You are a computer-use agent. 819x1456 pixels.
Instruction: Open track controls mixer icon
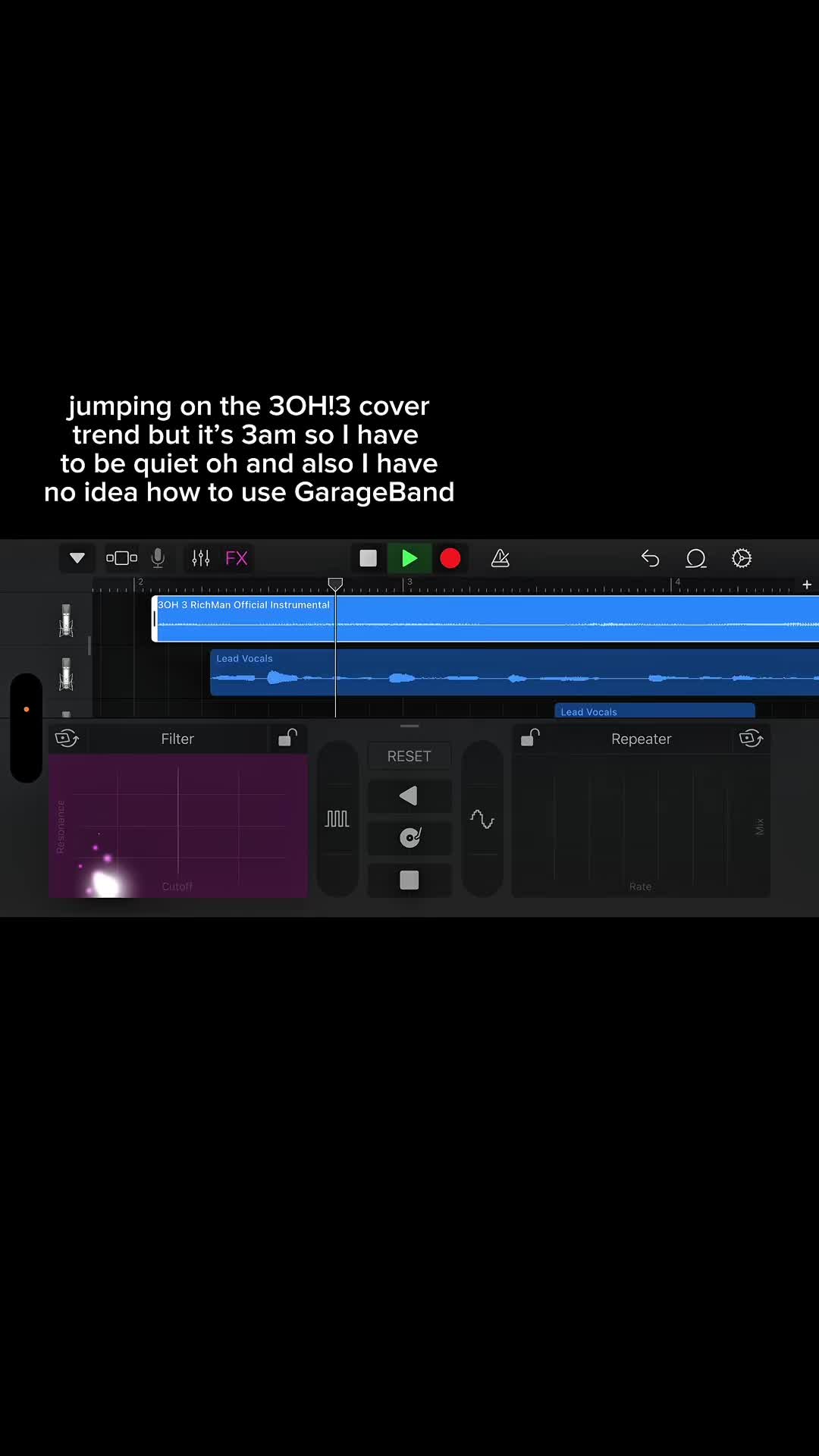click(201, 558)
